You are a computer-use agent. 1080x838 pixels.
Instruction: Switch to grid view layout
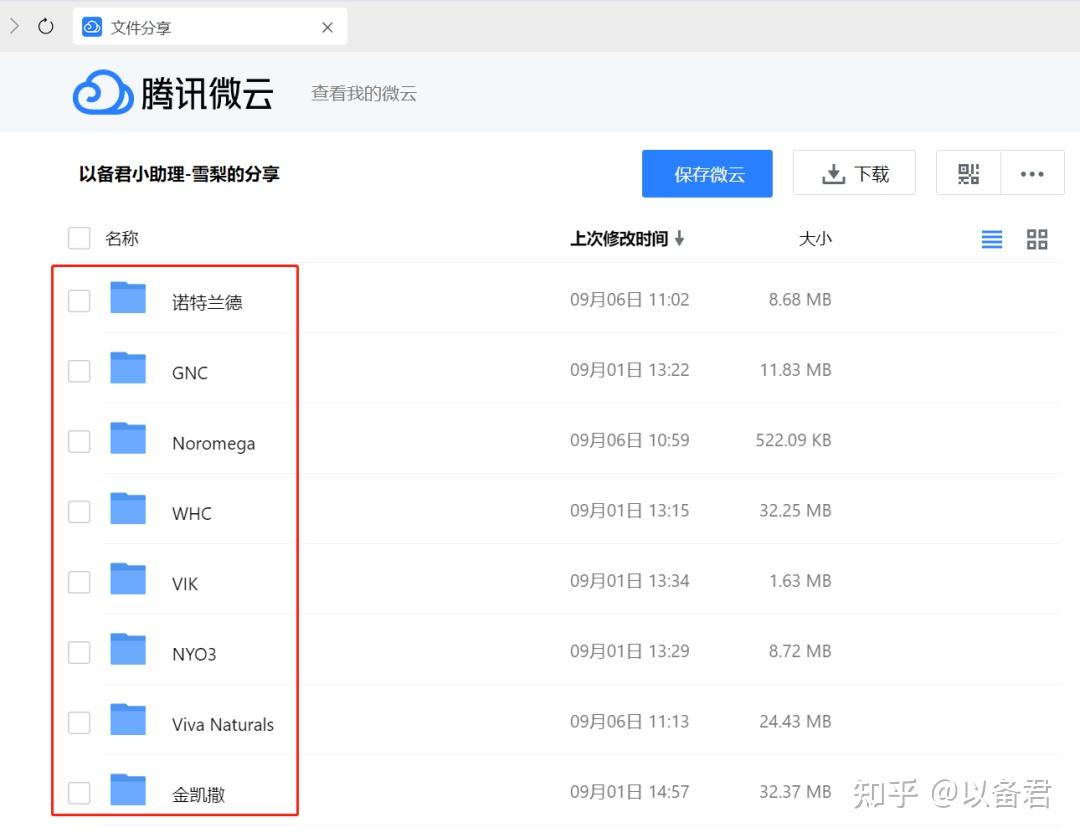pos(1037,239)
